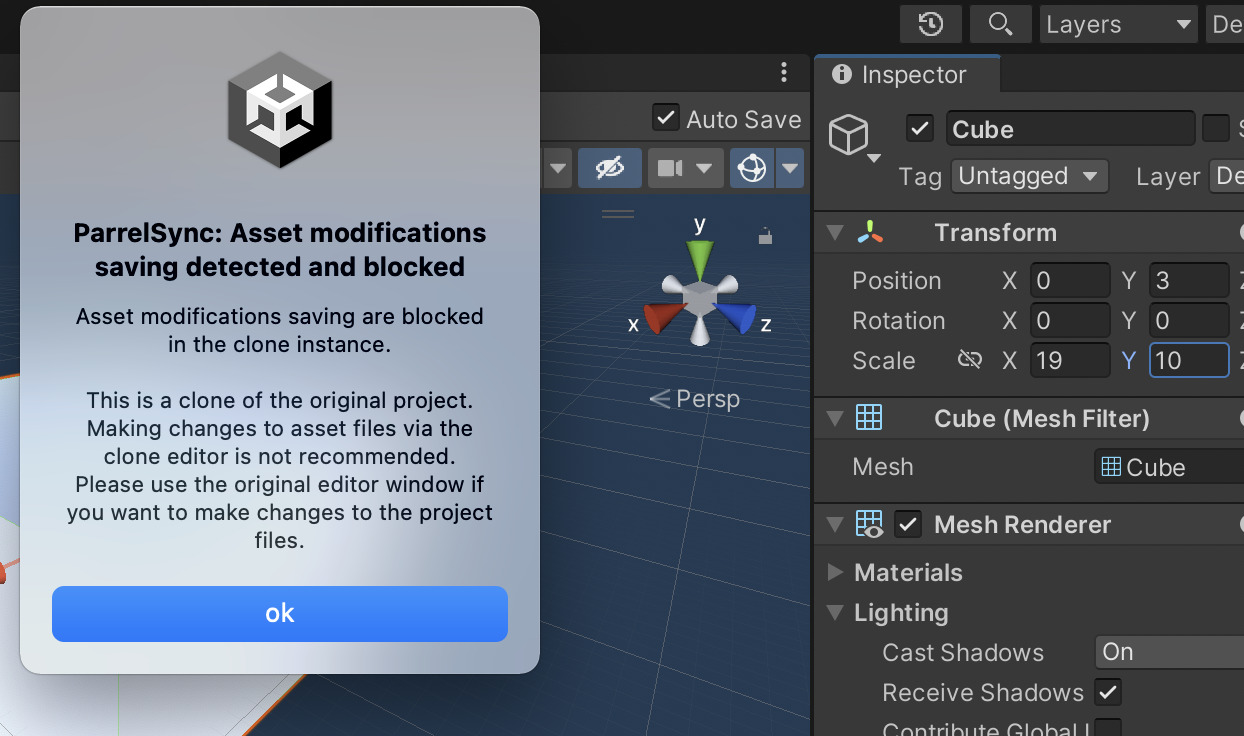Viewport: 1244px width, 736px height.
Task: Click ok to dismiss the ParrelSync warning
Action: [x=280, y=613]
